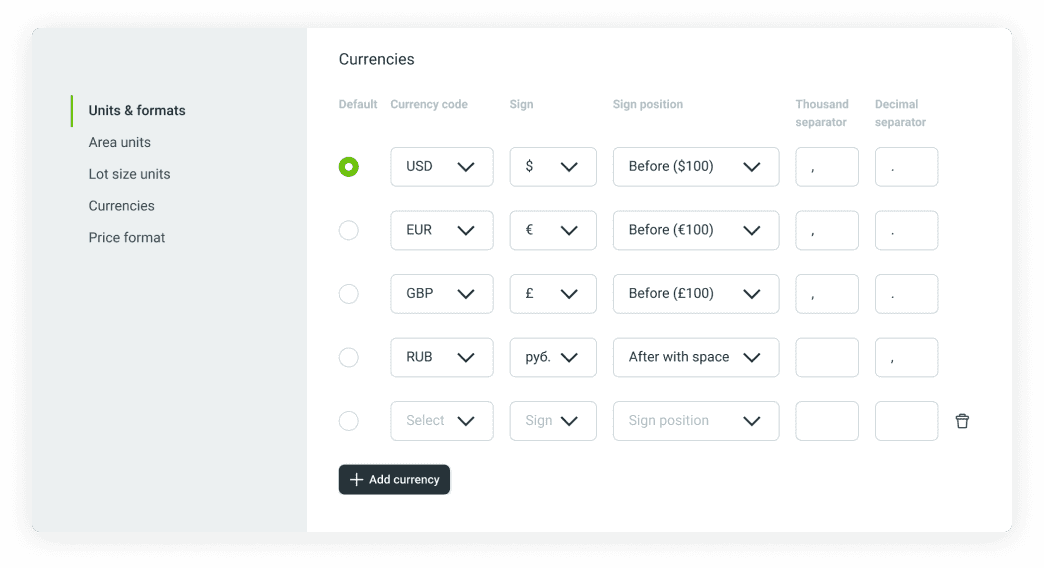This screenshot has height=568, width=1044.
Task: Select the USD default radio button
Action: pyautogui.click(x=348, y=167)
